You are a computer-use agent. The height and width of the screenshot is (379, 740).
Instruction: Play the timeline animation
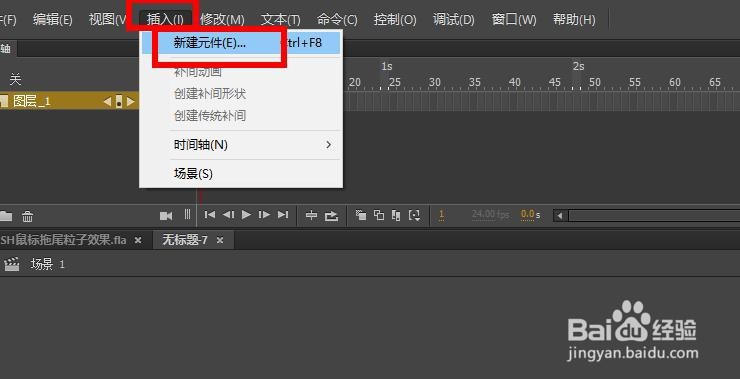pyautogui.click(x=246, y=215)
